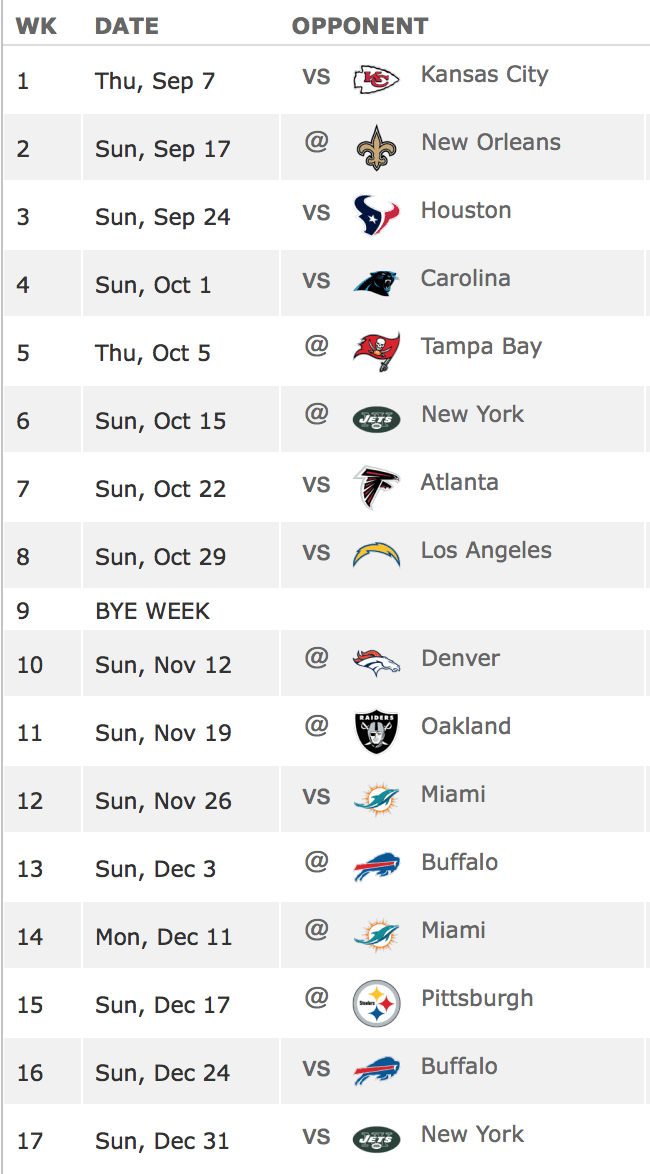Click the Sun, Dec 31 date cell
The image size is (650, 1174).
coord(162,1141)
